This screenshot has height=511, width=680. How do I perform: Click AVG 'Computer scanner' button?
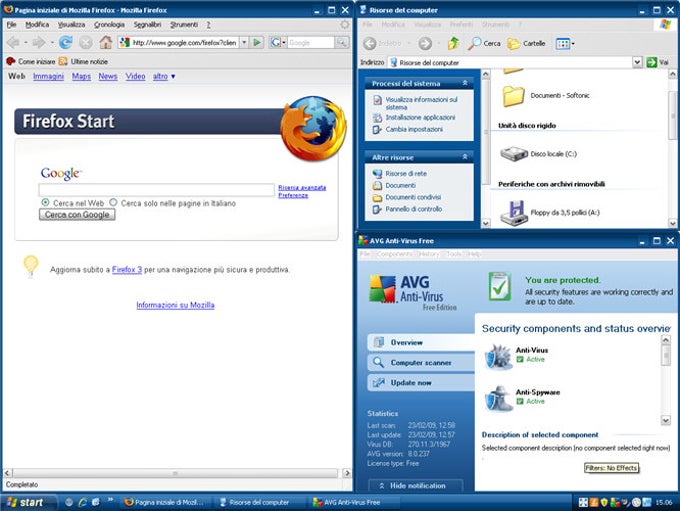point(421,362)
